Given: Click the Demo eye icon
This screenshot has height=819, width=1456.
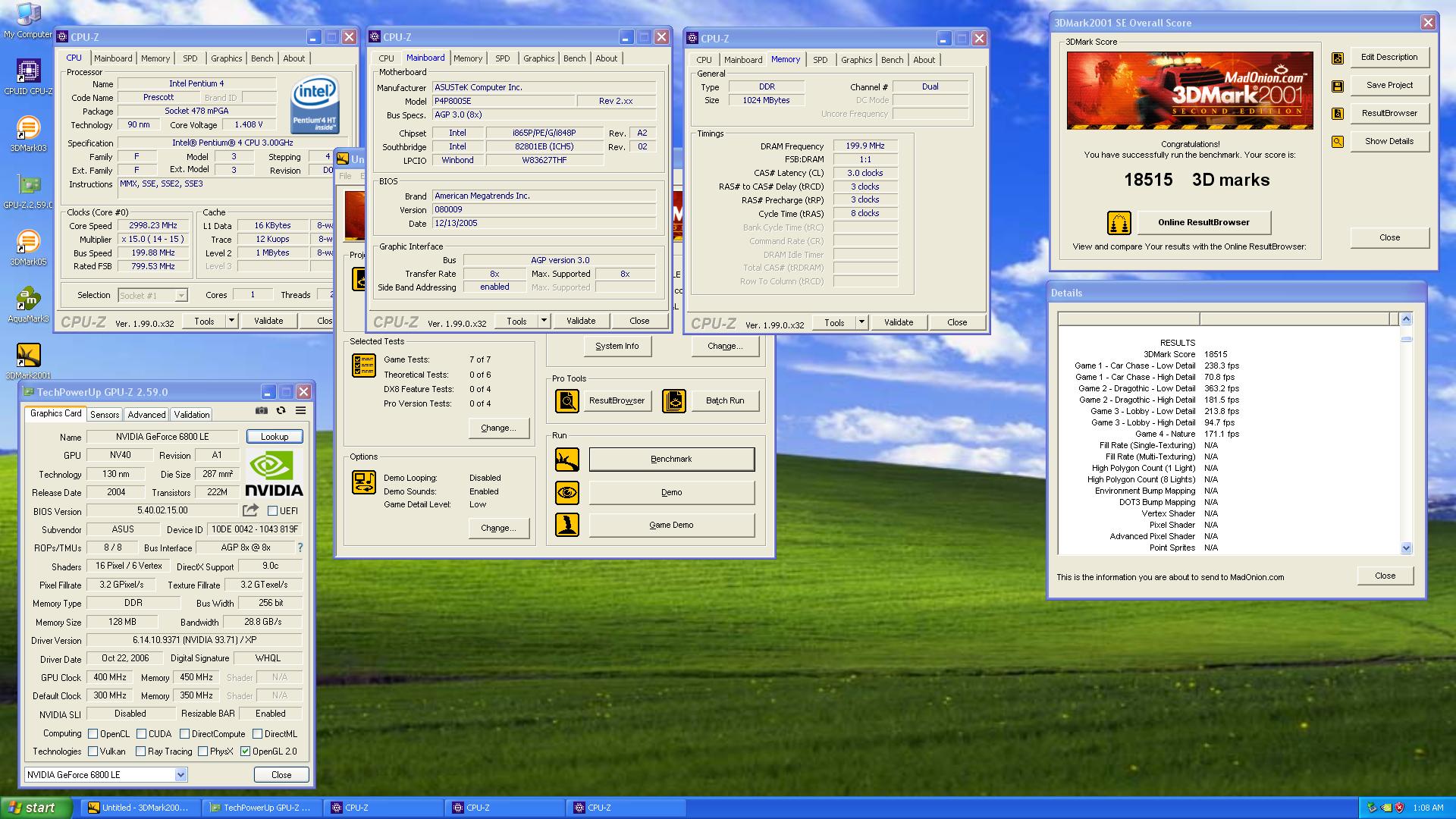Looking at the screenshot, I should point(567,492).
